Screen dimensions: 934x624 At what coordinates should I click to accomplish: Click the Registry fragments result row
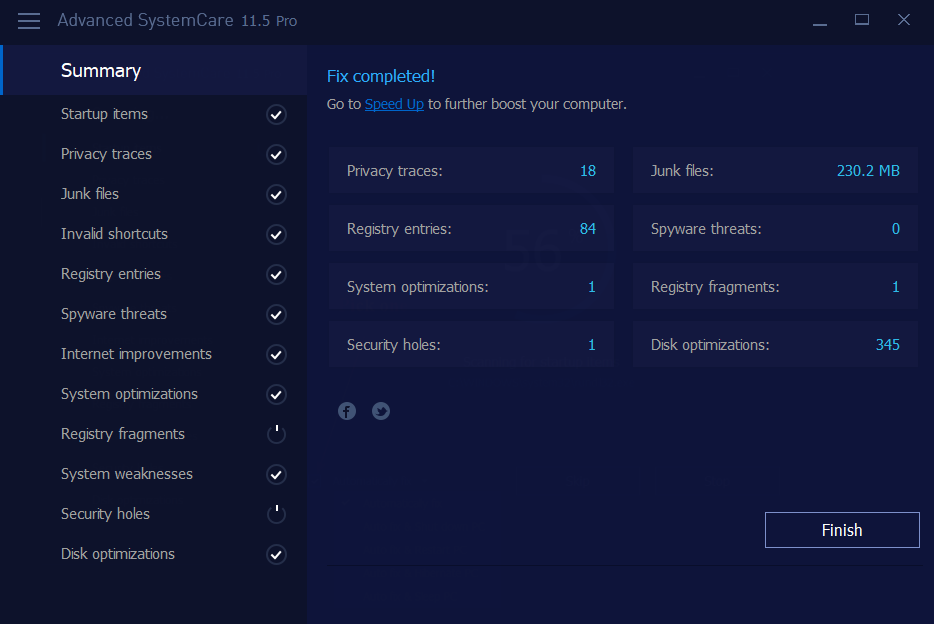pos(776,287)
